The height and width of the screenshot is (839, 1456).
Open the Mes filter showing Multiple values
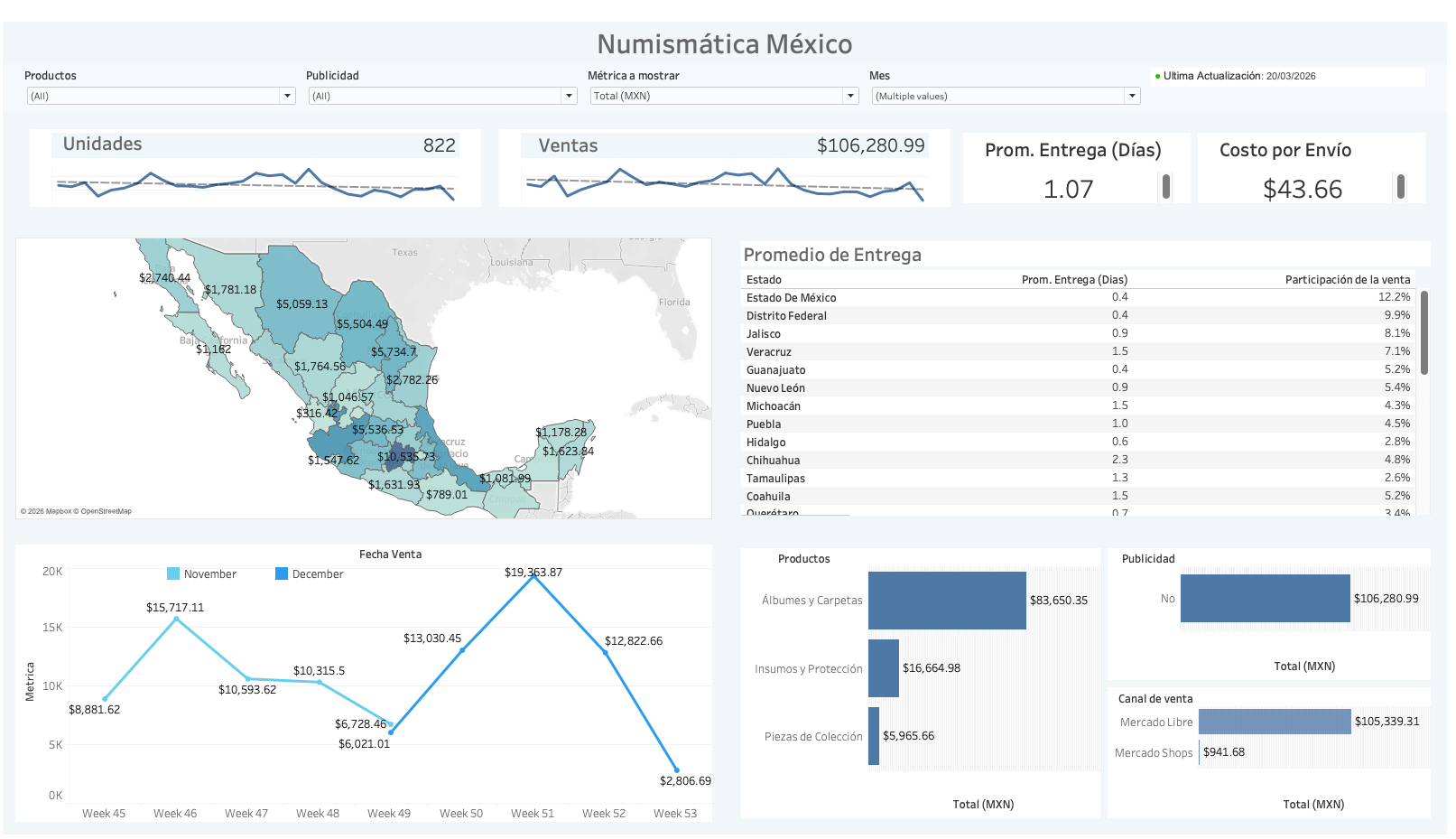point(1133,95)
